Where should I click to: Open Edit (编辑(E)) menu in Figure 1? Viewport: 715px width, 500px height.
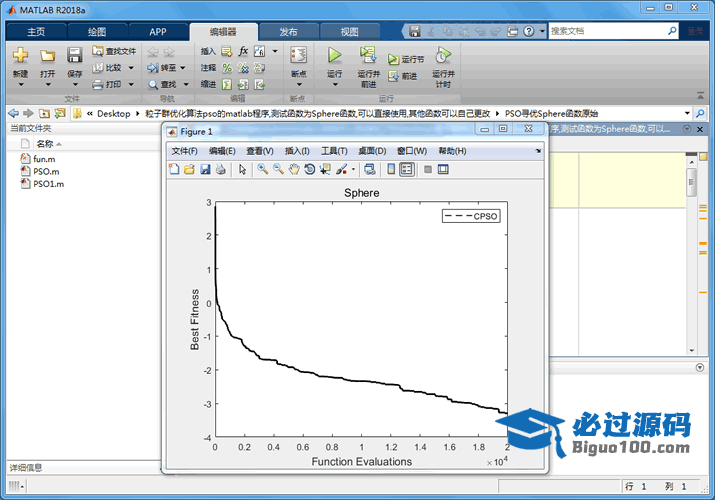[222, 151]
